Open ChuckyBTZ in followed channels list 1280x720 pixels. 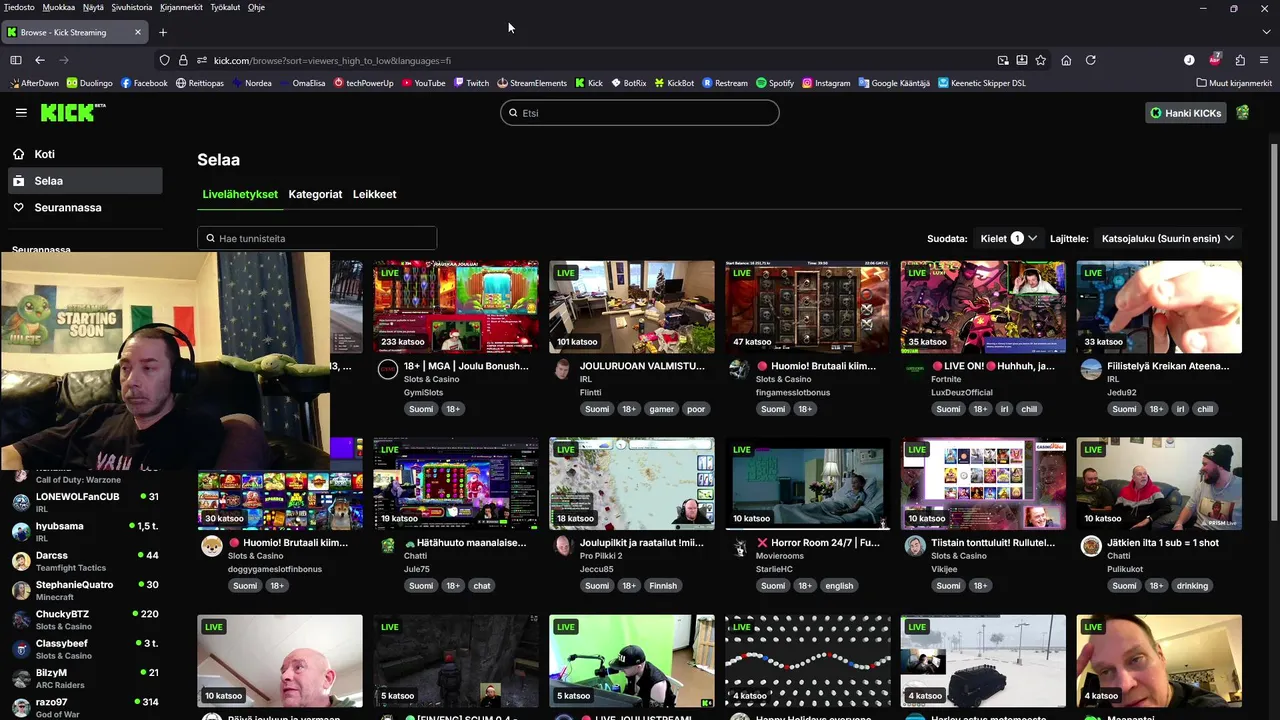84,620
